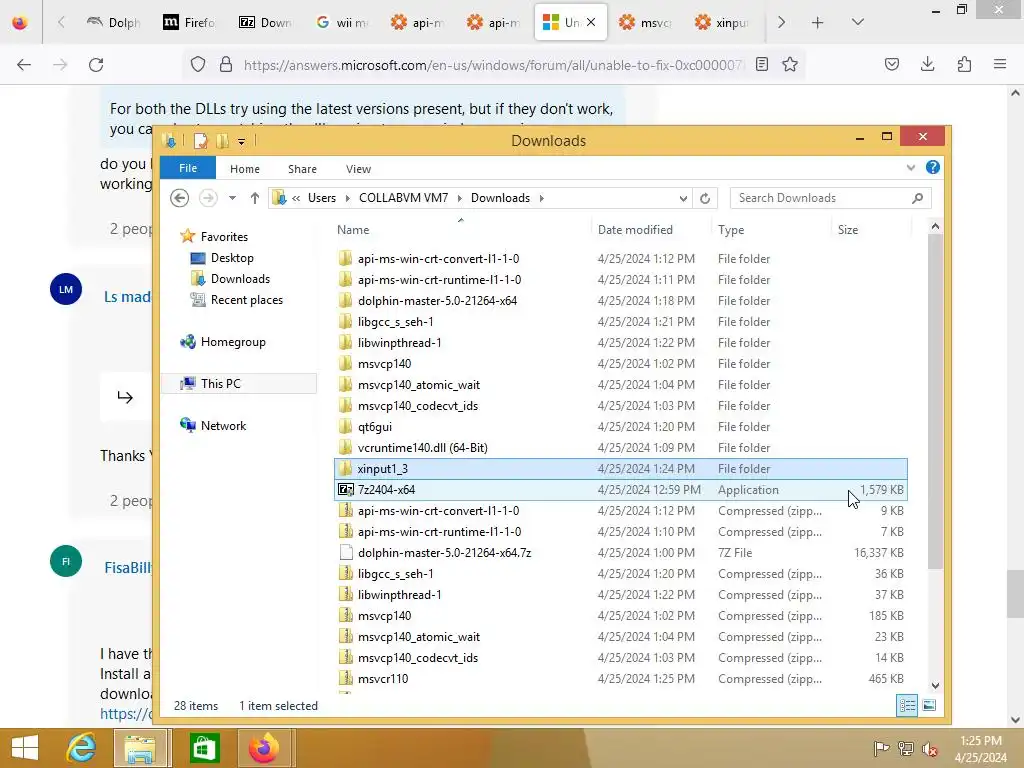Click the Properties quick access icon
The height and width of the screenshot is (768, 1024).
[x=200, y=140]
